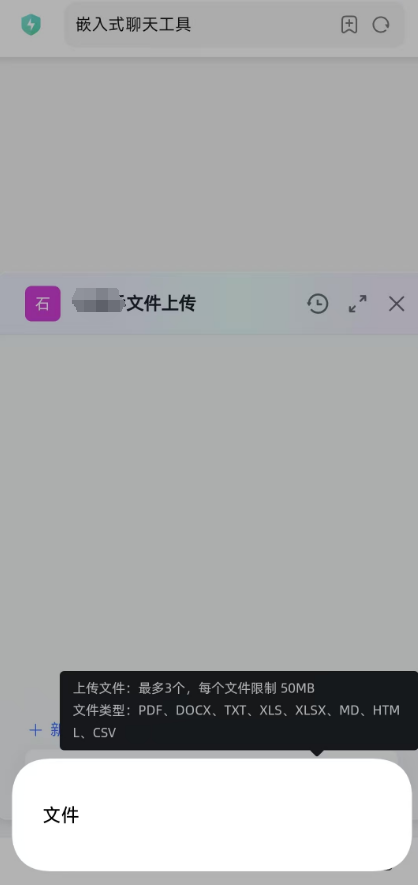This screenshot has height=885, width=418.
Task: Click the file types line in the tooltip
Action: (x=236, y=721)
